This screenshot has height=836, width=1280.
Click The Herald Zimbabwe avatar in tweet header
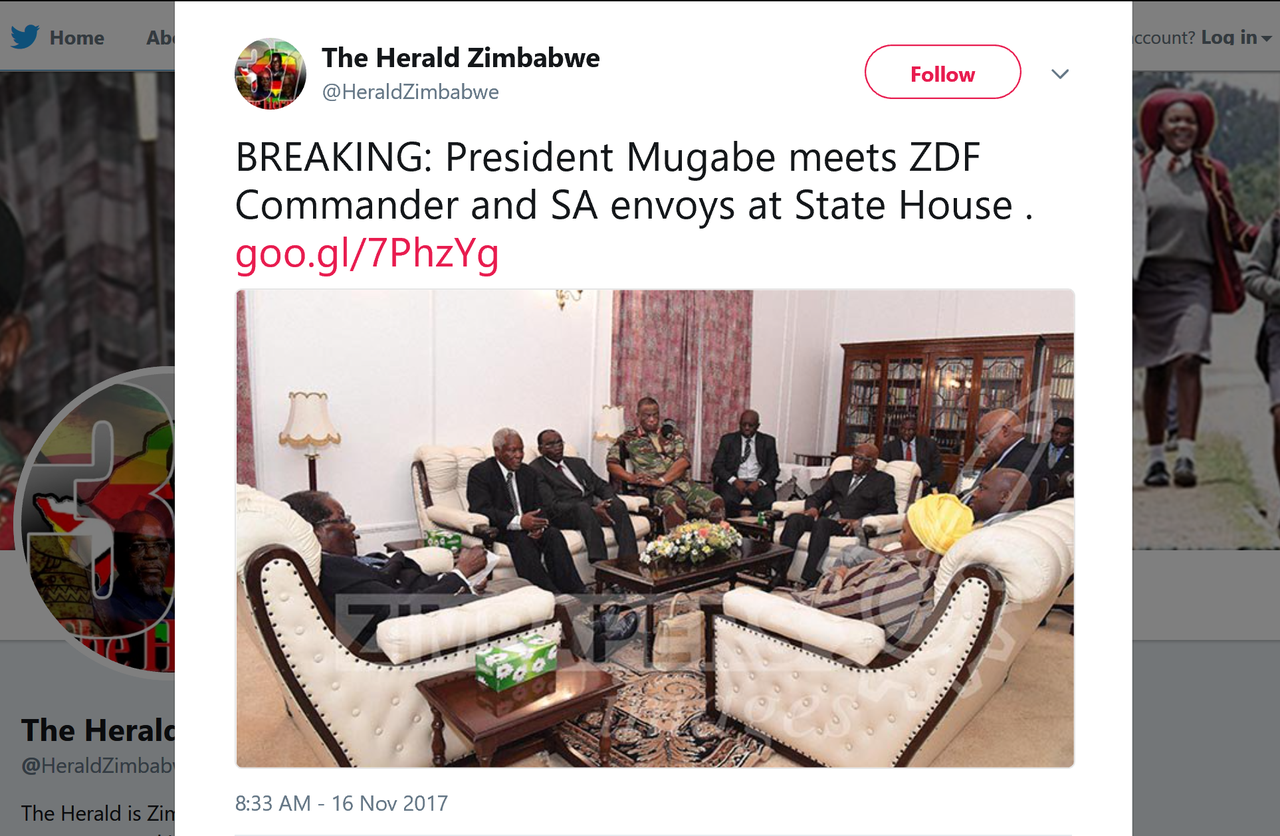pos(270,74)
